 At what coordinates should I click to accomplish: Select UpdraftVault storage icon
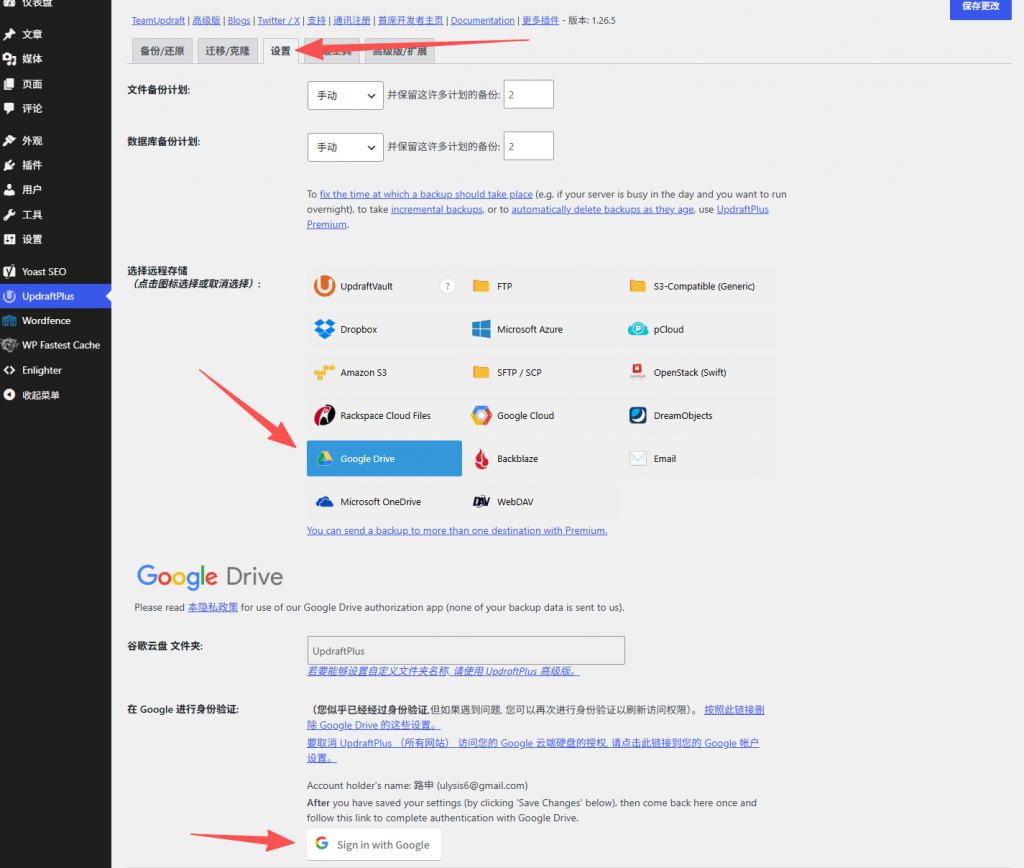(x=324, y=286)
